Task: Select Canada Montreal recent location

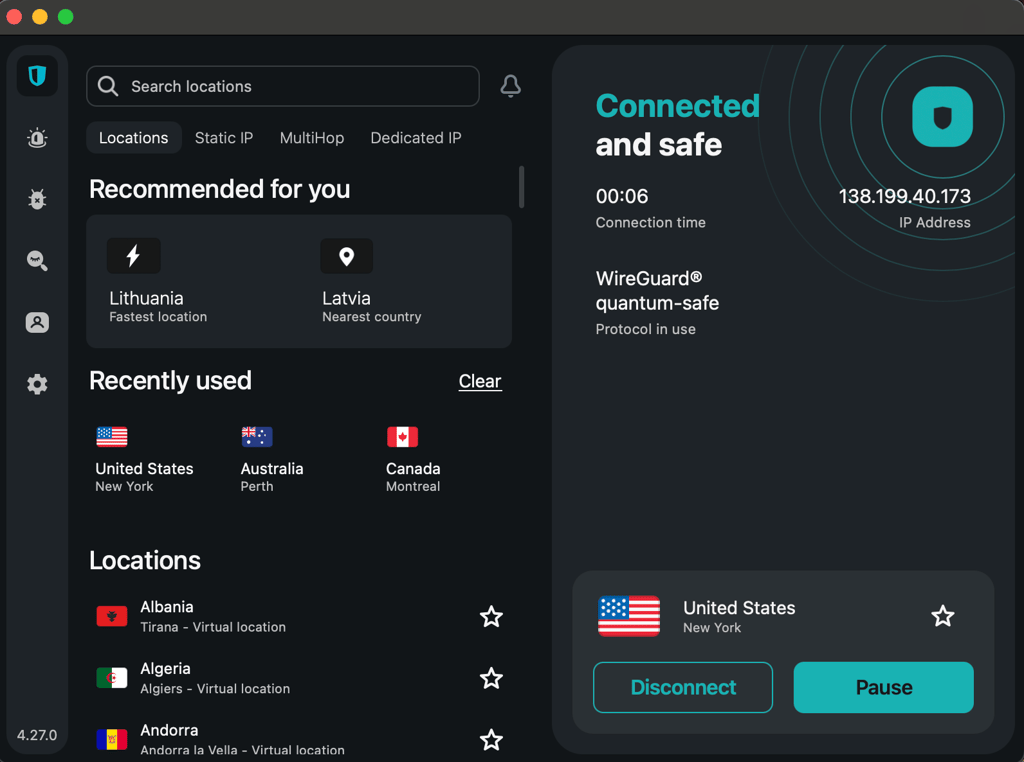Action: 413,460
